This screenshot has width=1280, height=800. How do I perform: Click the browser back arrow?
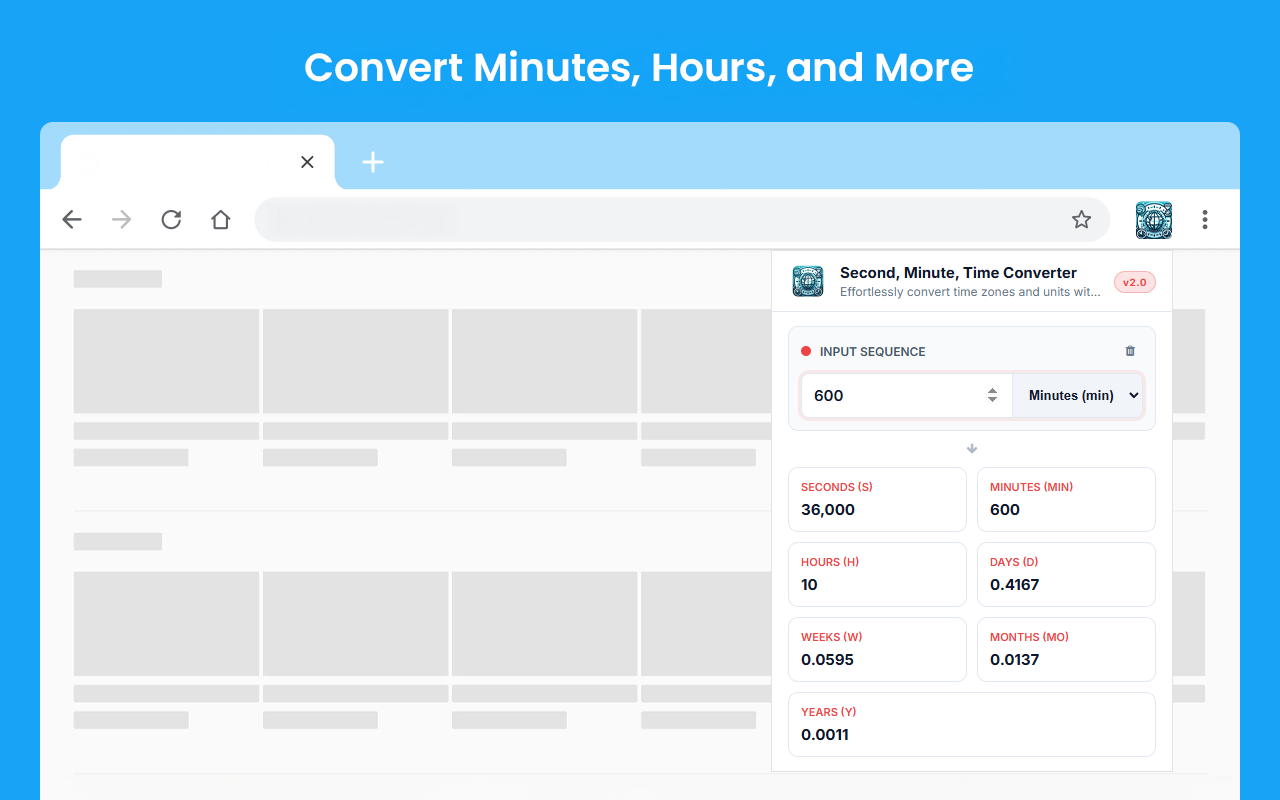tap(72, 220)
